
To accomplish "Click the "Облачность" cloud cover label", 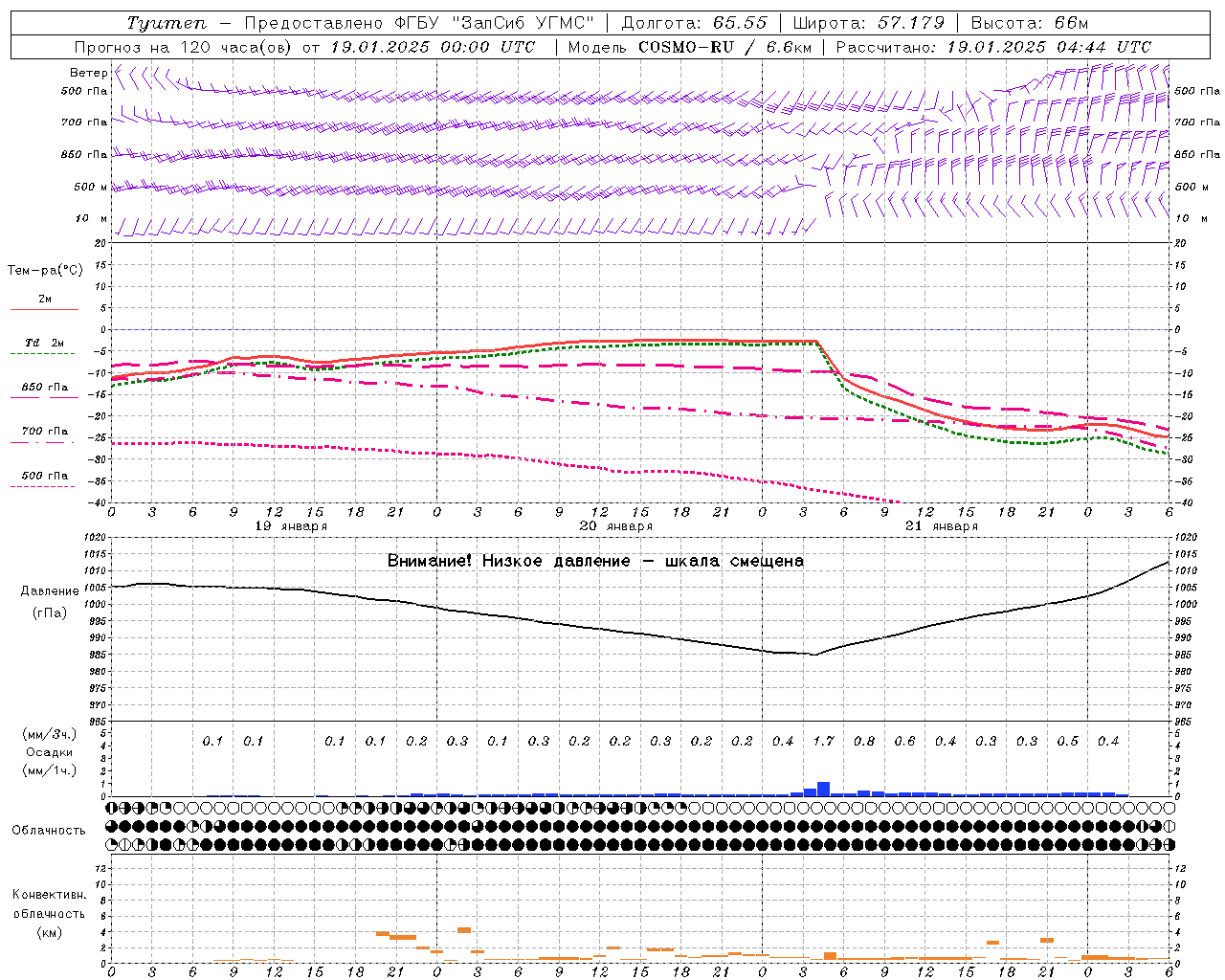I will coord(49,831).
